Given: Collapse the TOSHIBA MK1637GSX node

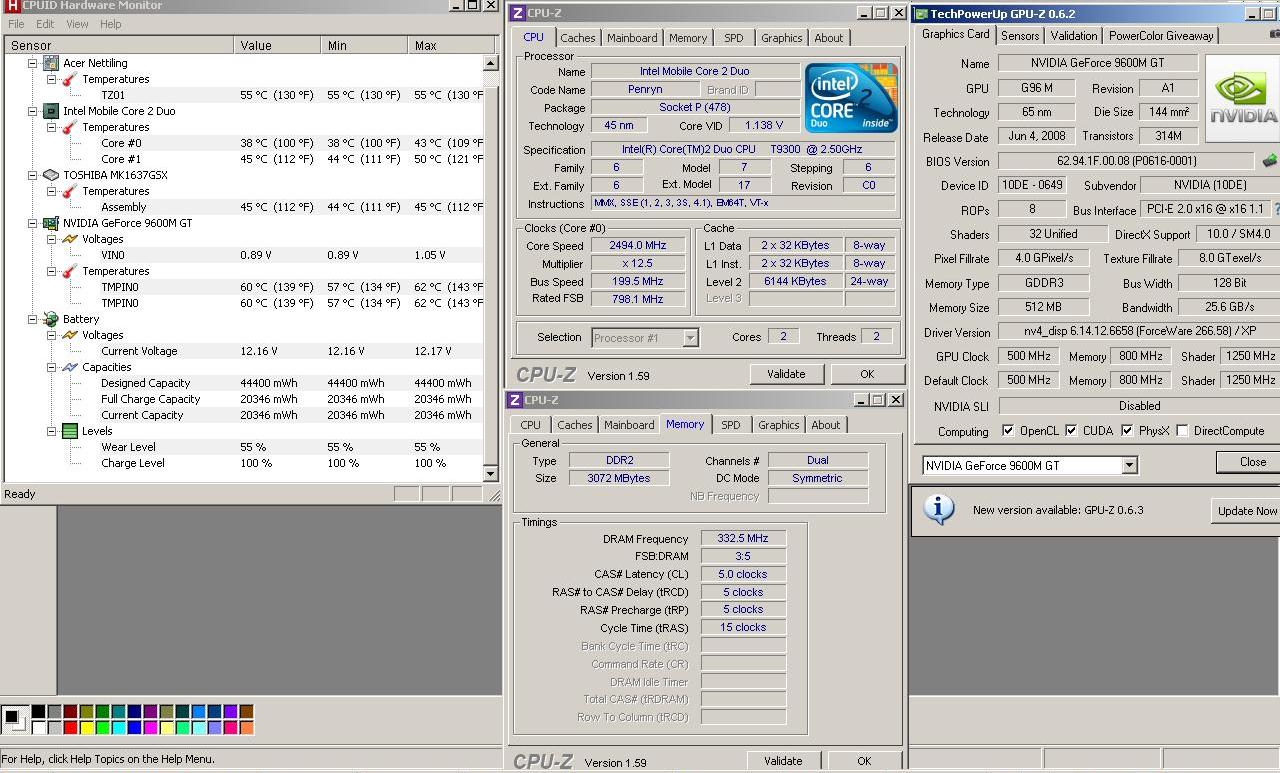Looking at the screenshot, I should (33, 175).
